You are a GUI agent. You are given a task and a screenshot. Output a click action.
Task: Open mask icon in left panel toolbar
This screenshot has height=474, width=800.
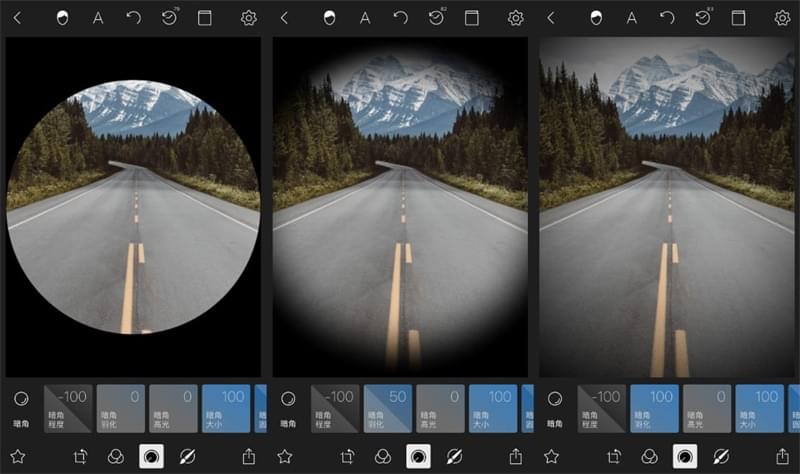point(62,18)
